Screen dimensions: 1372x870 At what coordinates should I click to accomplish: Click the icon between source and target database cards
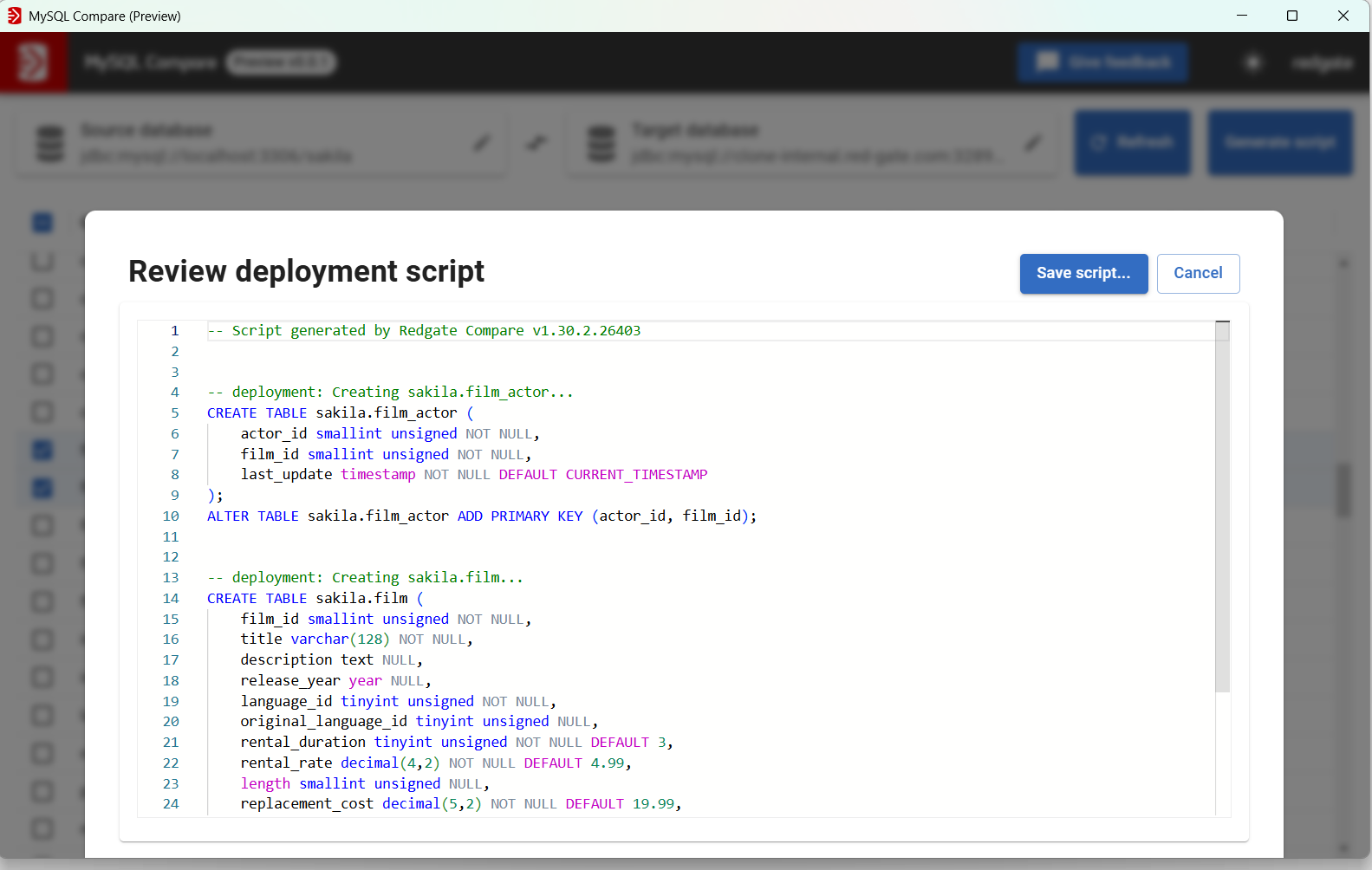click(536, 143)
